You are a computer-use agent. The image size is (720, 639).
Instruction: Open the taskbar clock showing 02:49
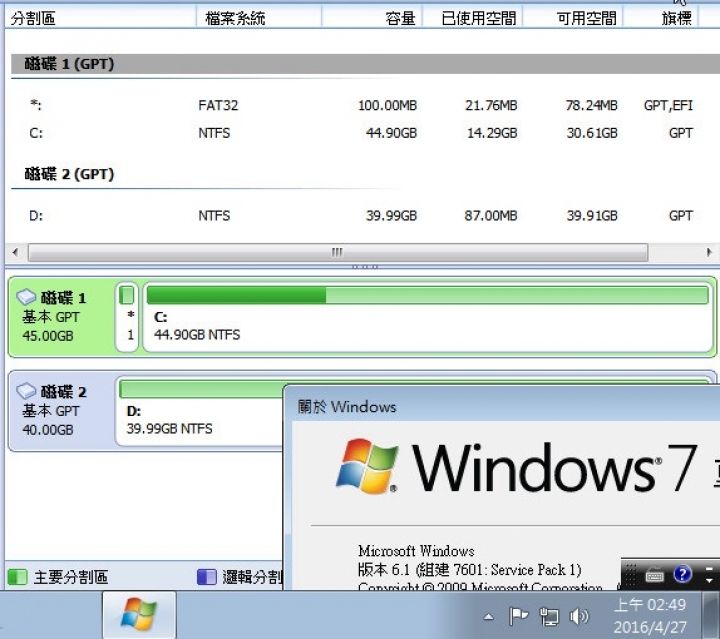650,616
